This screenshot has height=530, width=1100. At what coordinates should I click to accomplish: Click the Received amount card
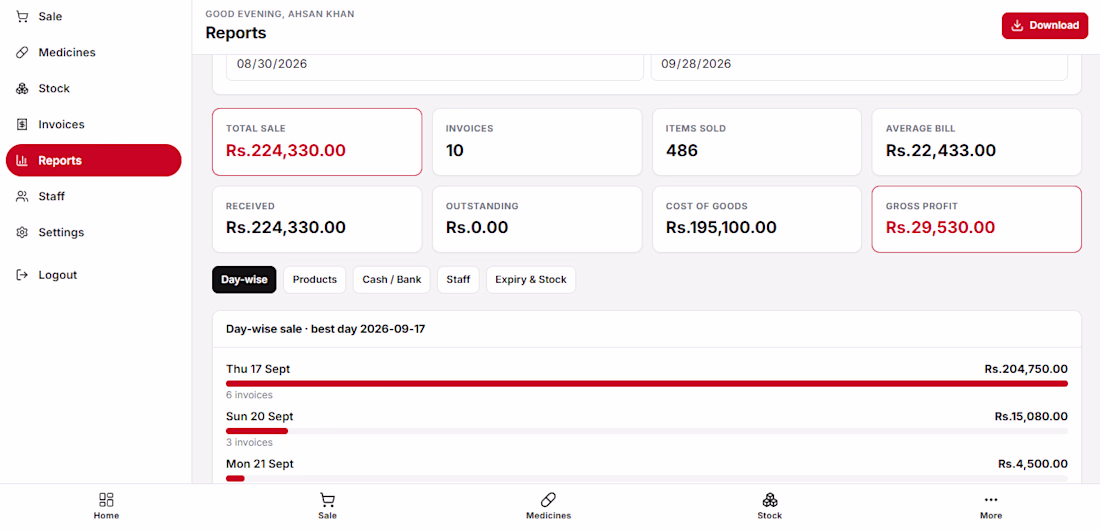(317, 219)
